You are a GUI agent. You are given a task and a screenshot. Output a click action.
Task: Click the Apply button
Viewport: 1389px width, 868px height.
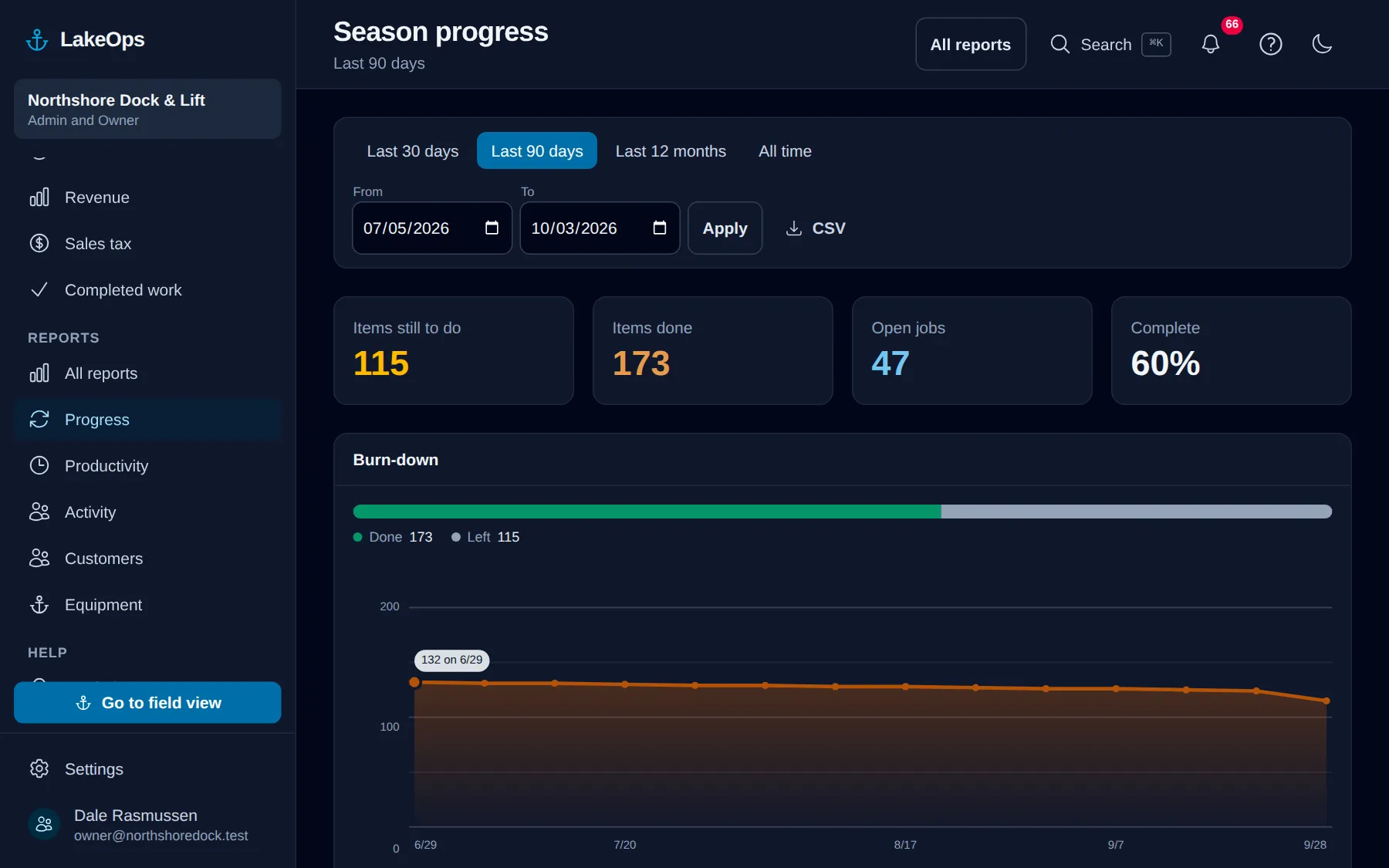point(725,228)
